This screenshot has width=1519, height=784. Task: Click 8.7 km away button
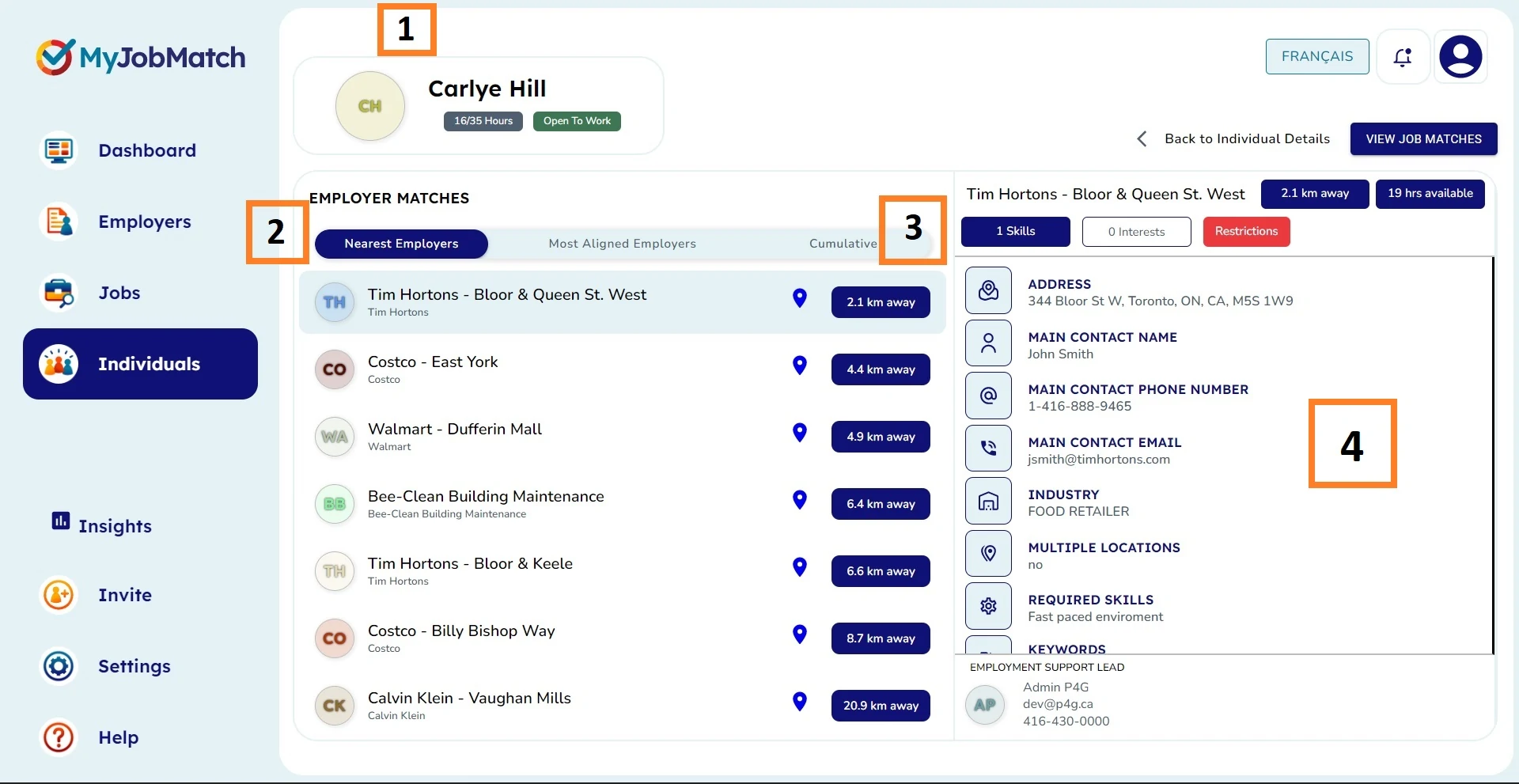[x=881, y=638]
